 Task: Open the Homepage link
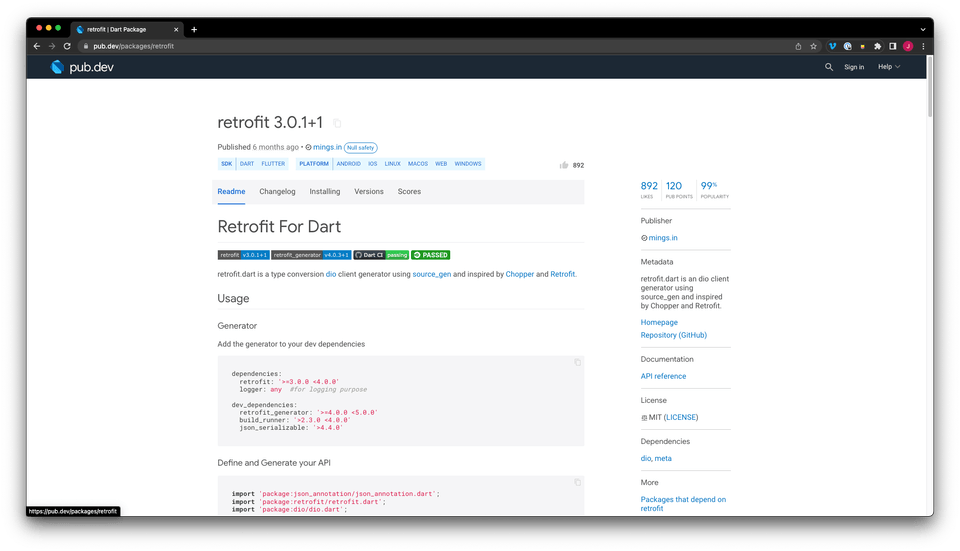pos(659,323)
